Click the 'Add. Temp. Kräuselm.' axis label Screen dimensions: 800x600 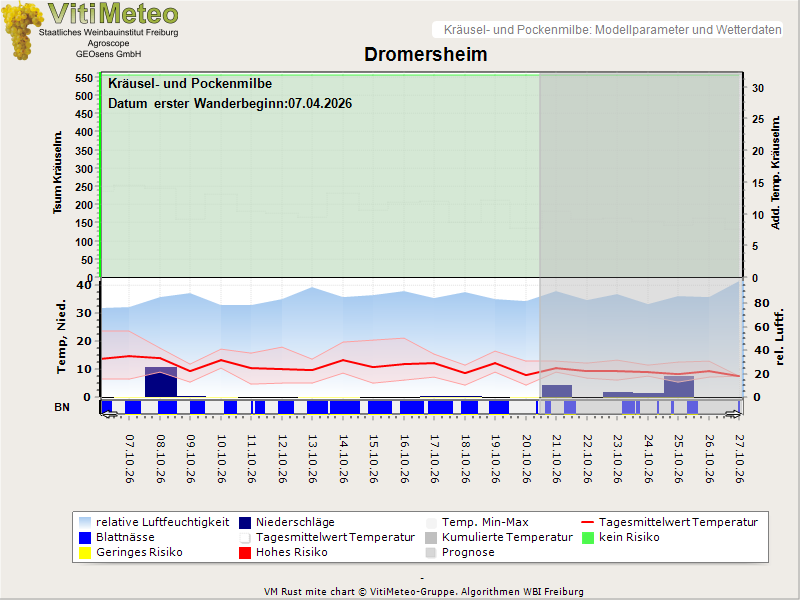776,172
